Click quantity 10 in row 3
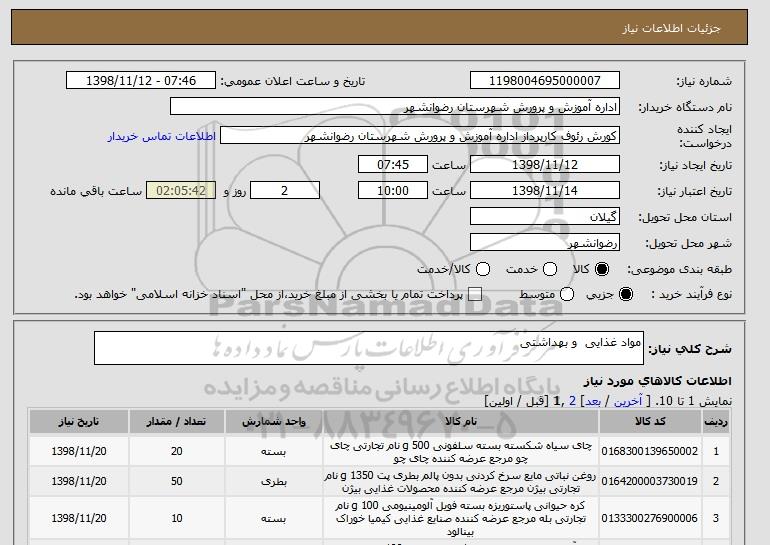 pyautogui.click(x=177, y=518)
